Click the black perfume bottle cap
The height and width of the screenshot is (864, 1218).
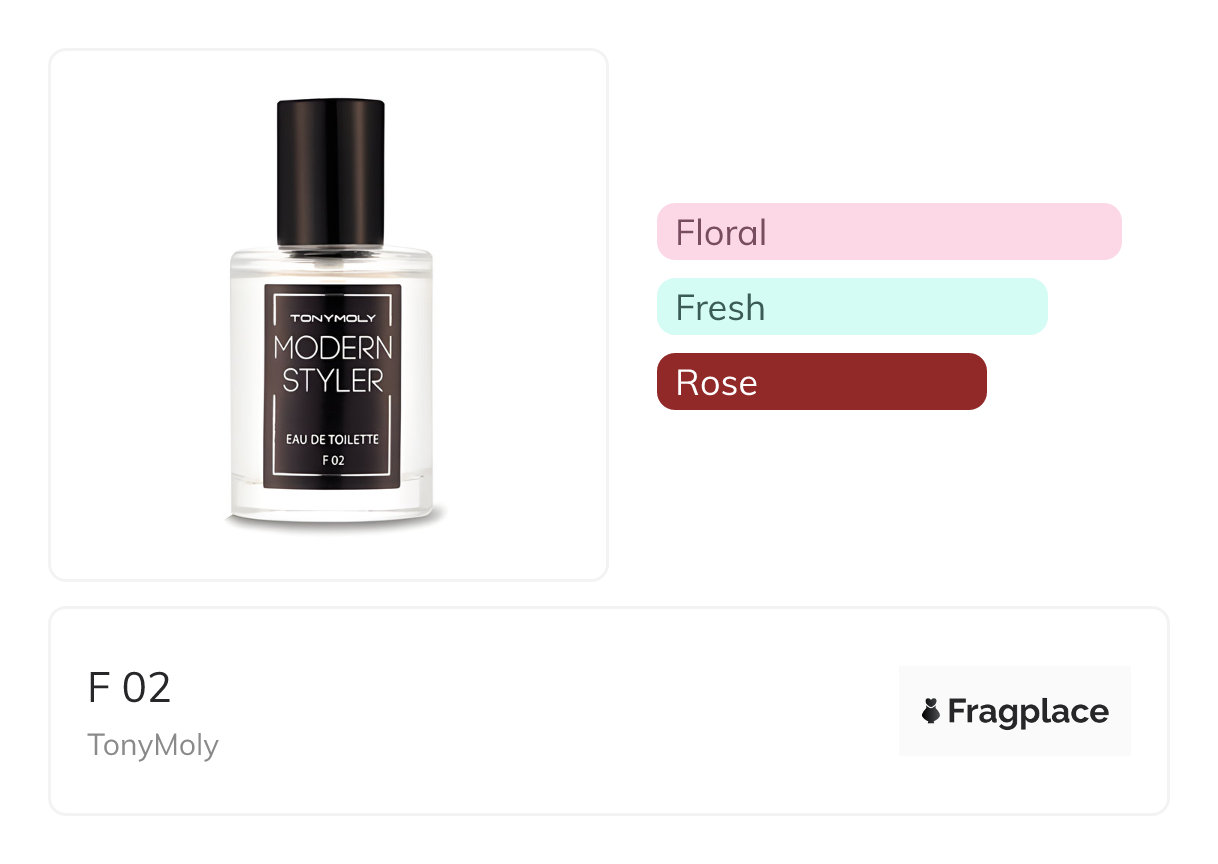pyautogui.click(x=331, y=170)
